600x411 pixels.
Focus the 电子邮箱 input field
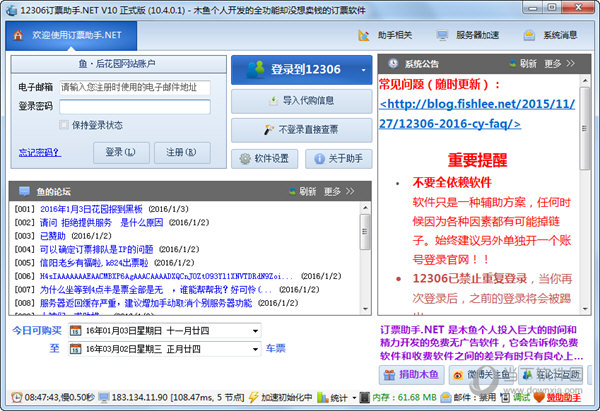(135, 87)
